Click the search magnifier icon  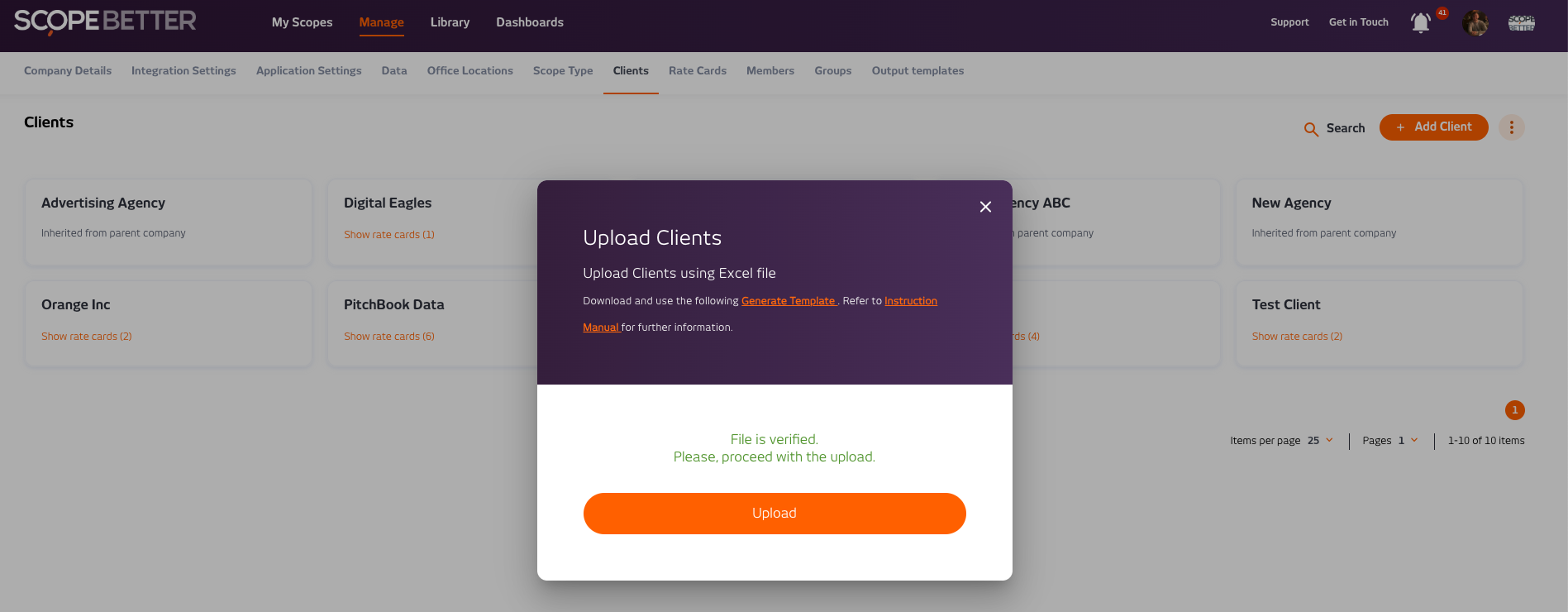click(x=1311, y=129)
